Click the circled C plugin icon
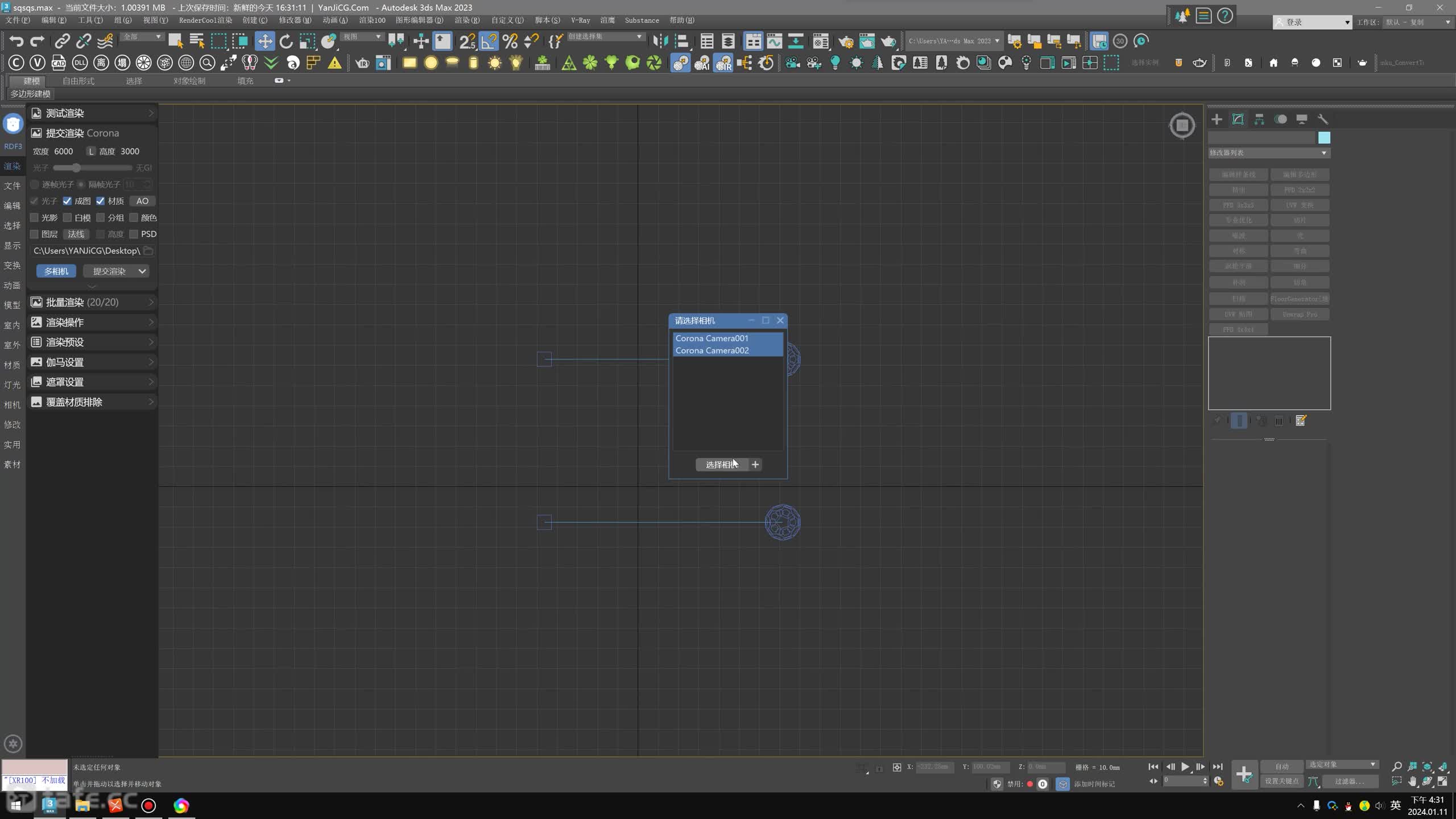 click(16, 63)
